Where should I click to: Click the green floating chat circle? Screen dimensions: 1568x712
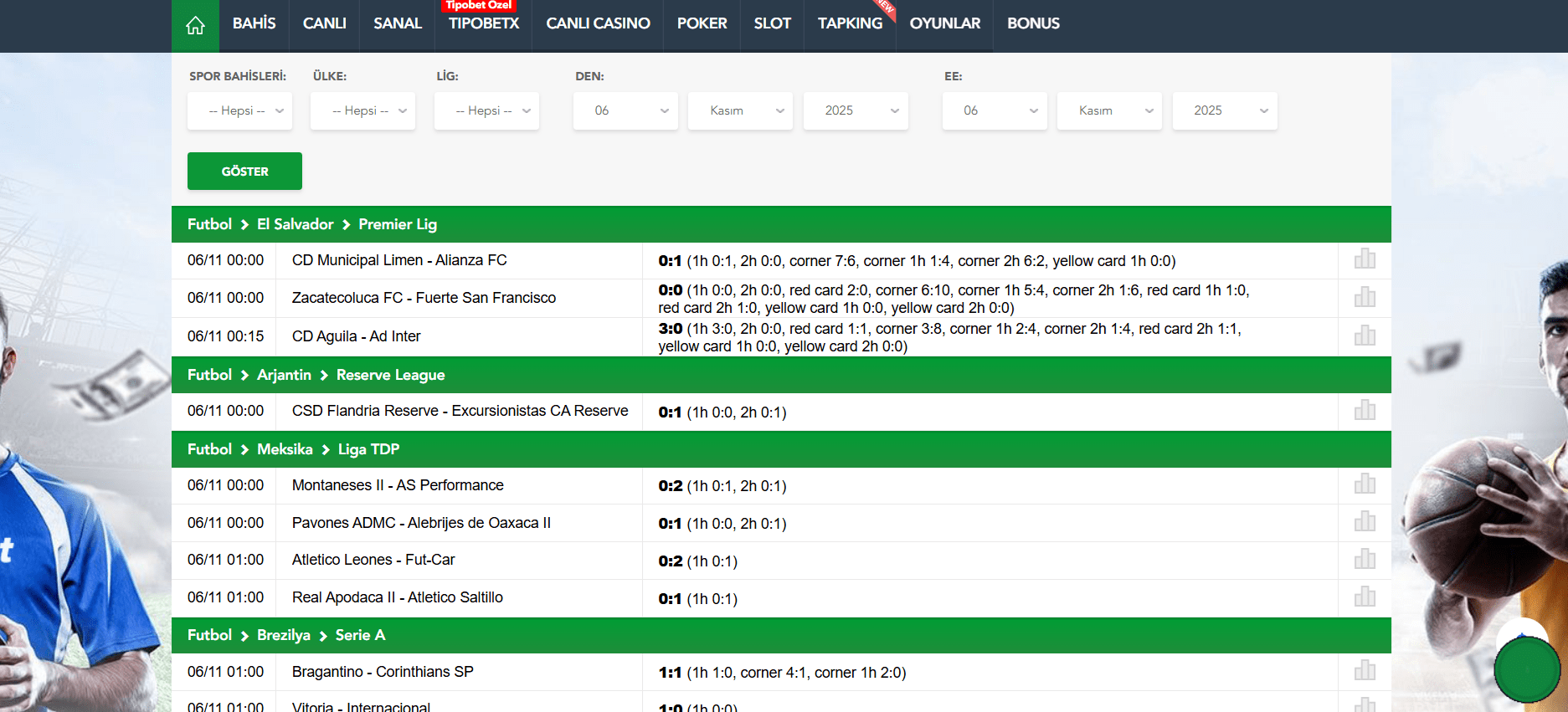tap(1526, 668)
